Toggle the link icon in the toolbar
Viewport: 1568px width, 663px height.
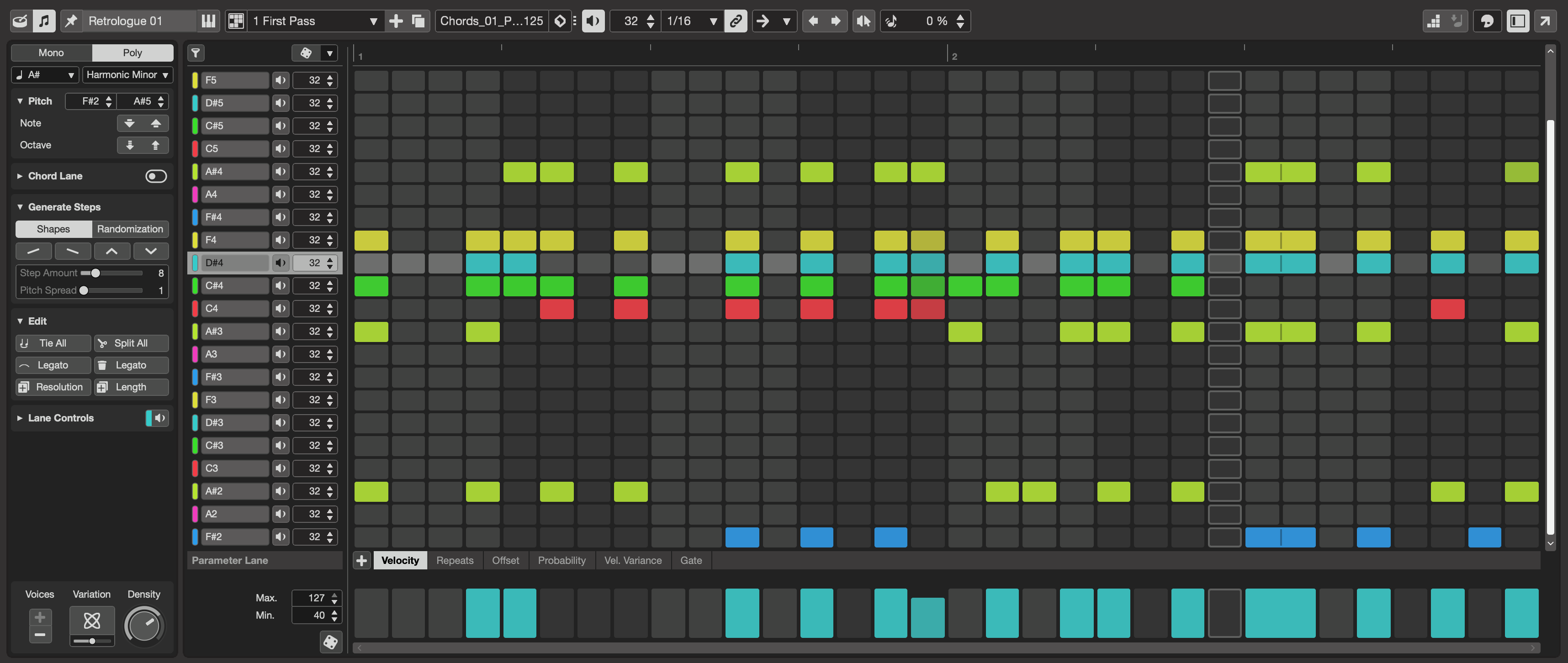pos(736,21)
